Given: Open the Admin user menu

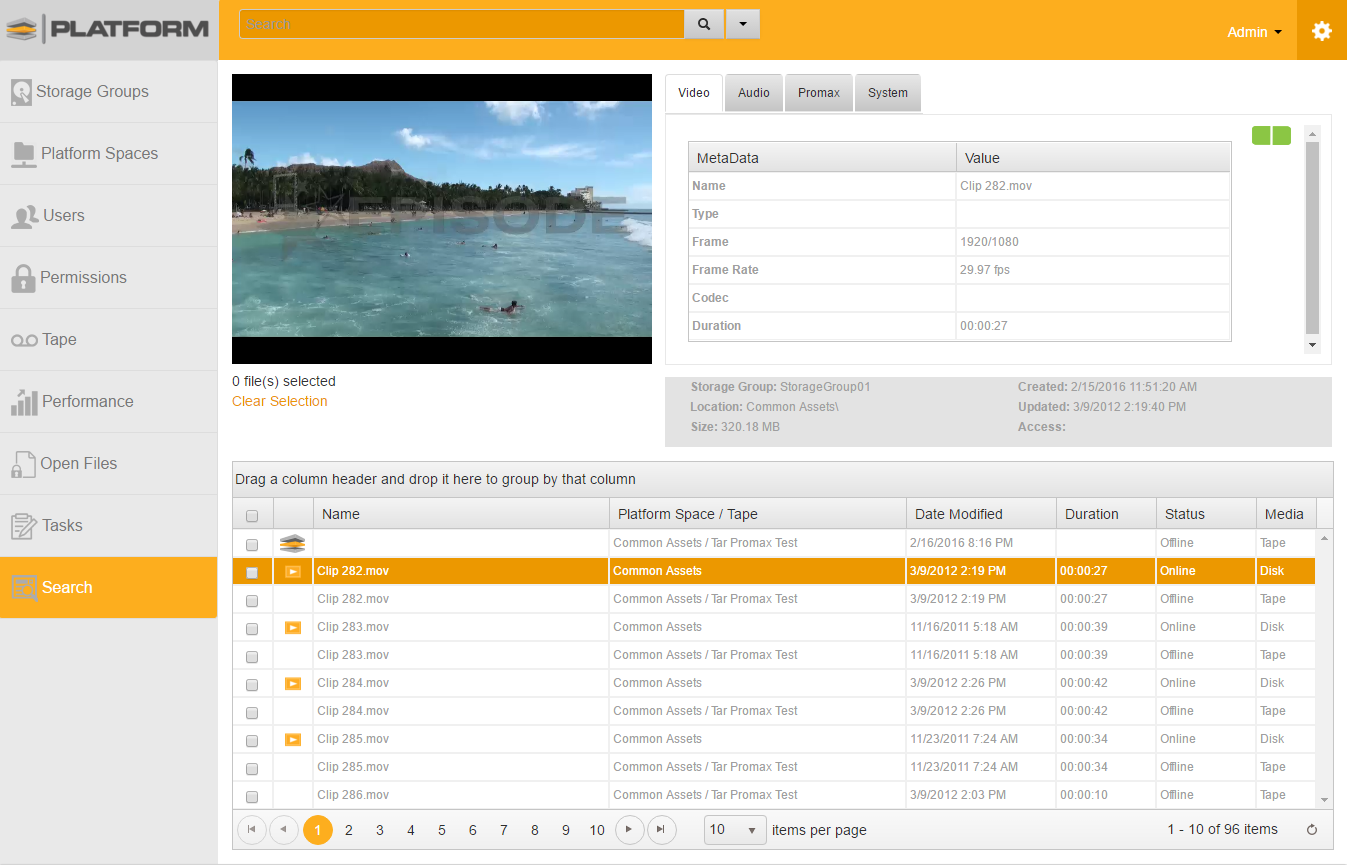Looking at the screenshot, I should 1254,32.
